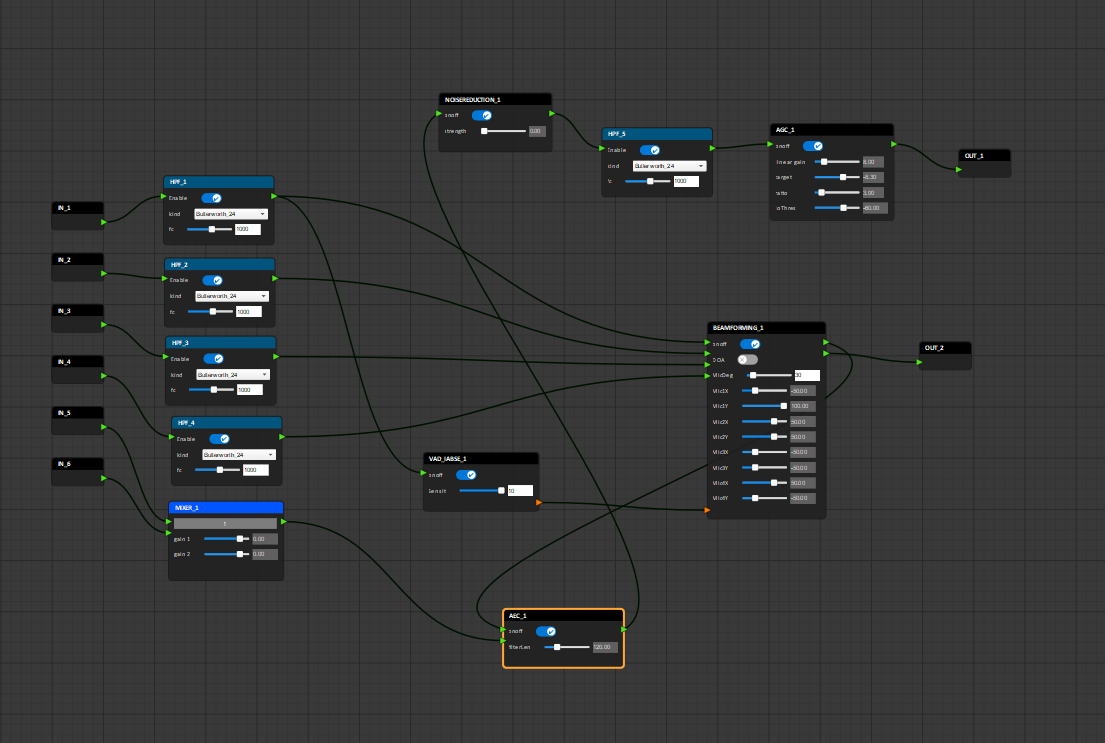
Task: Click the VAD_IABSE_1 Sensit value field
Action: pos(520,491)
